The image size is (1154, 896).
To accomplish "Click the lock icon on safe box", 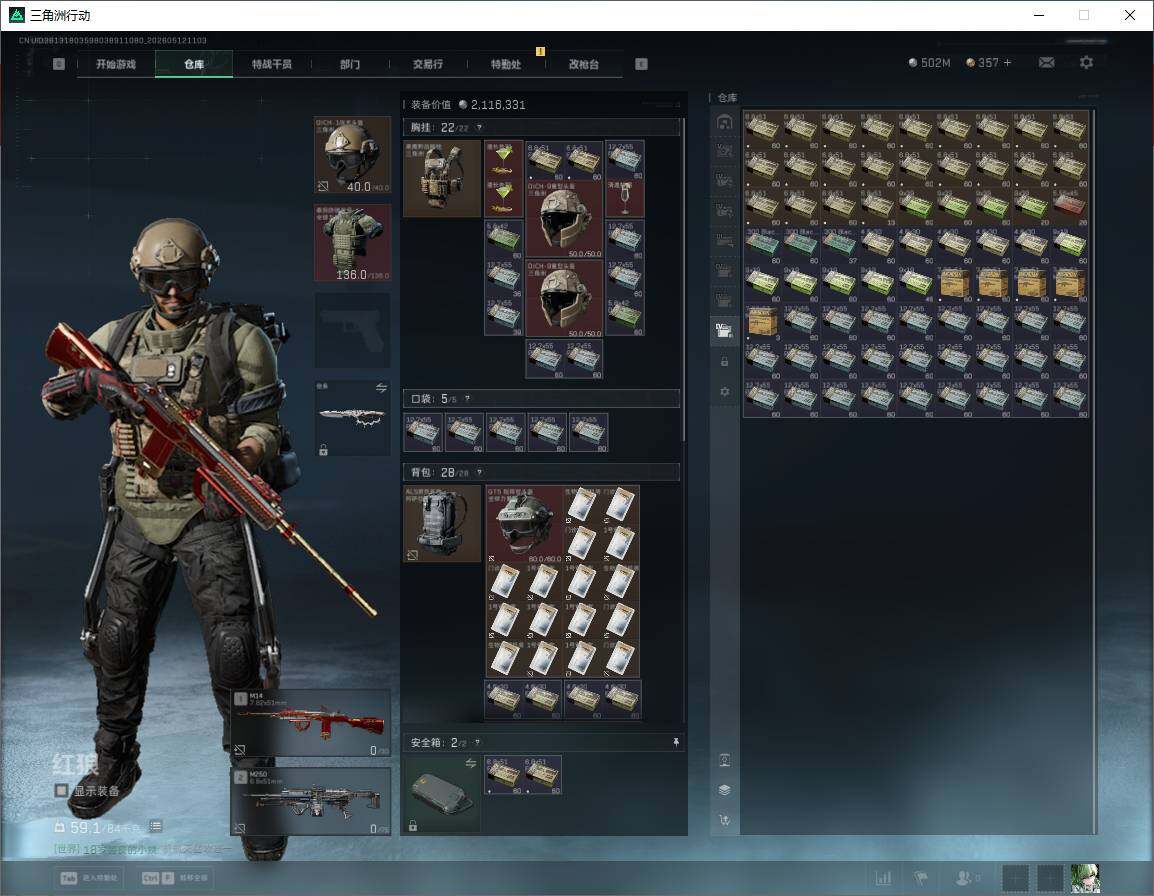I will 413,826.
